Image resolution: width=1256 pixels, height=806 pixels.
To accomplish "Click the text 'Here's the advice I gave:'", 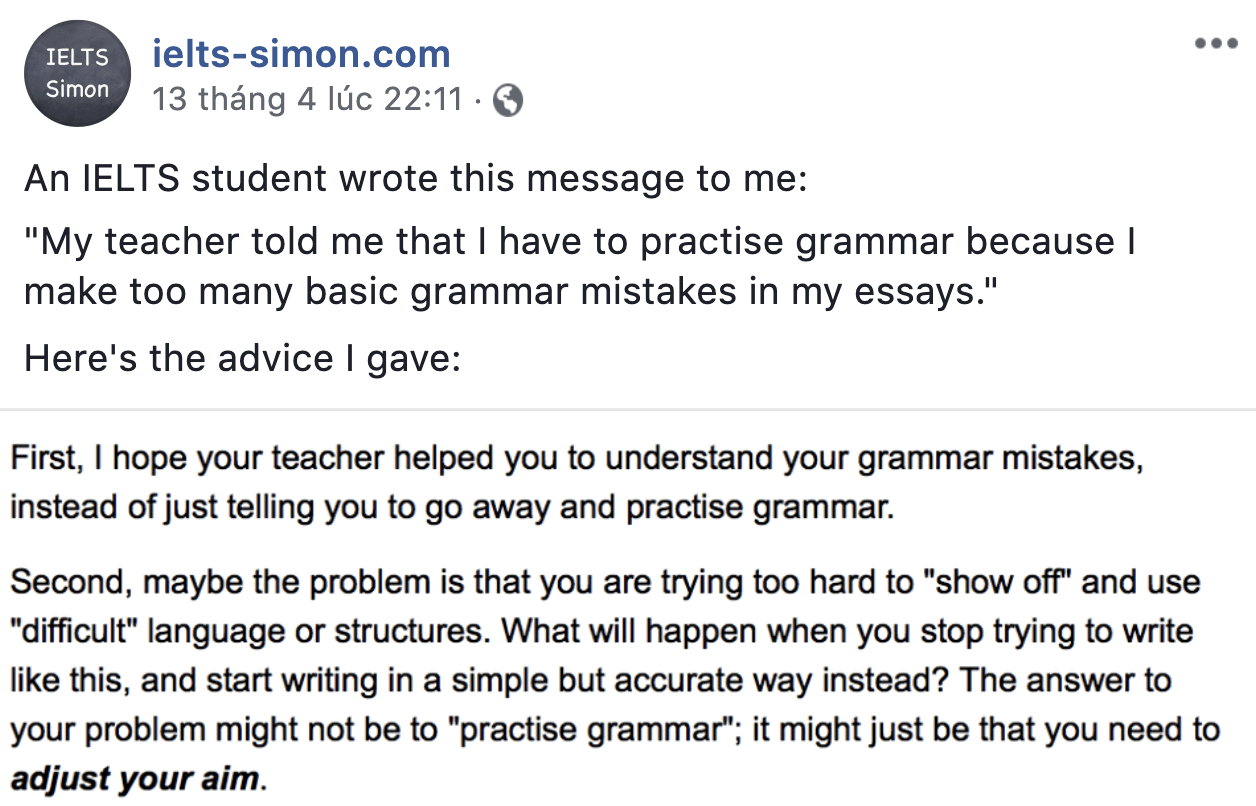I will 242,357.
